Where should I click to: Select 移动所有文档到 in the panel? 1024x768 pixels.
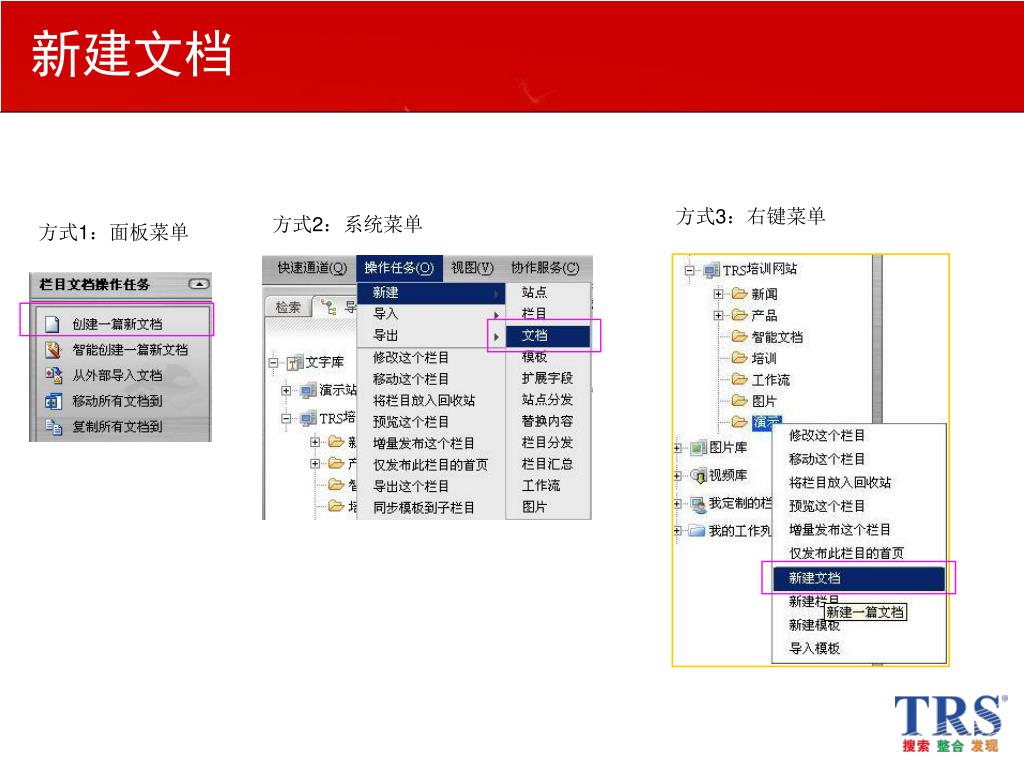(118, 401)
